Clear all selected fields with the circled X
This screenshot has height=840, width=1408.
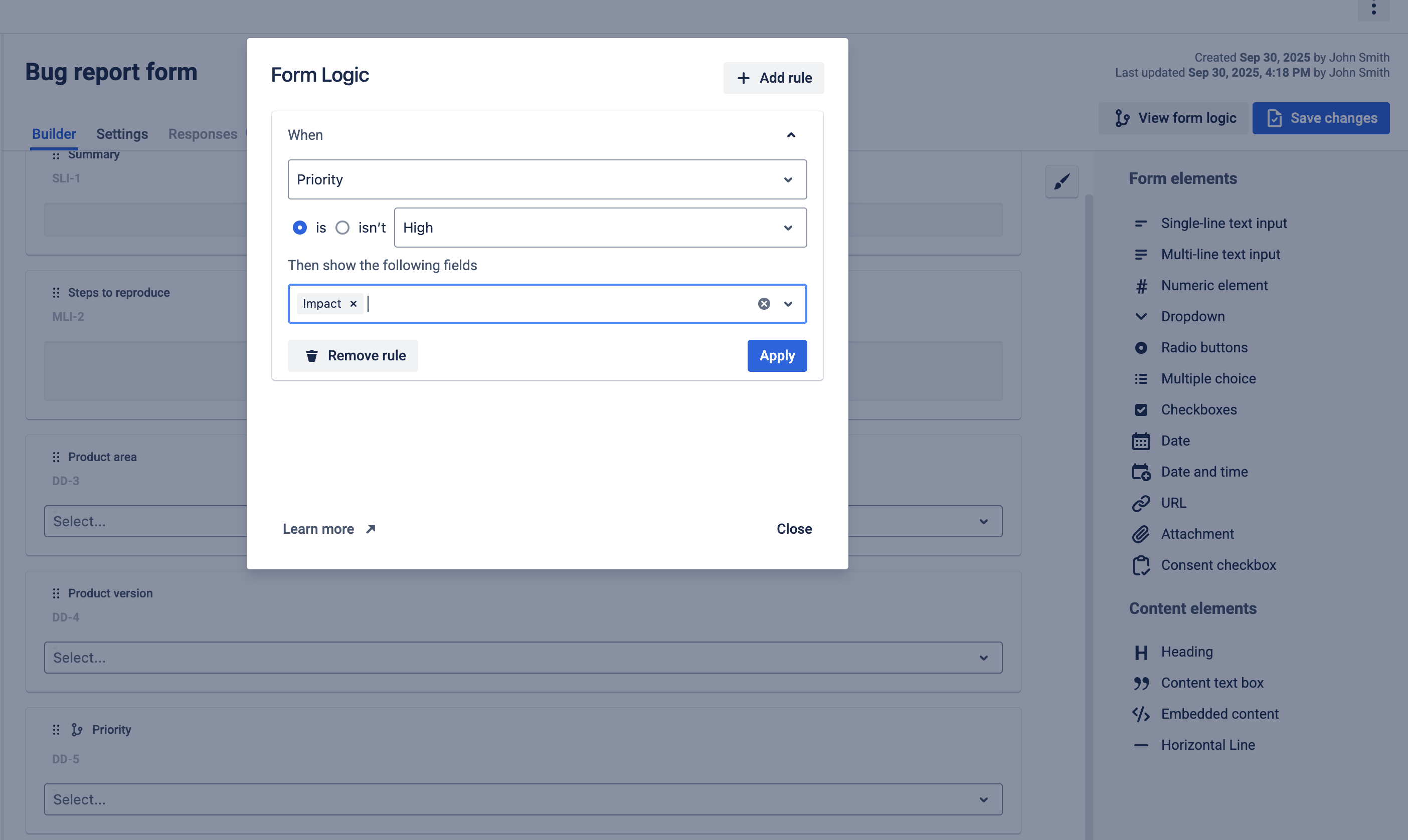pos(764,304)
